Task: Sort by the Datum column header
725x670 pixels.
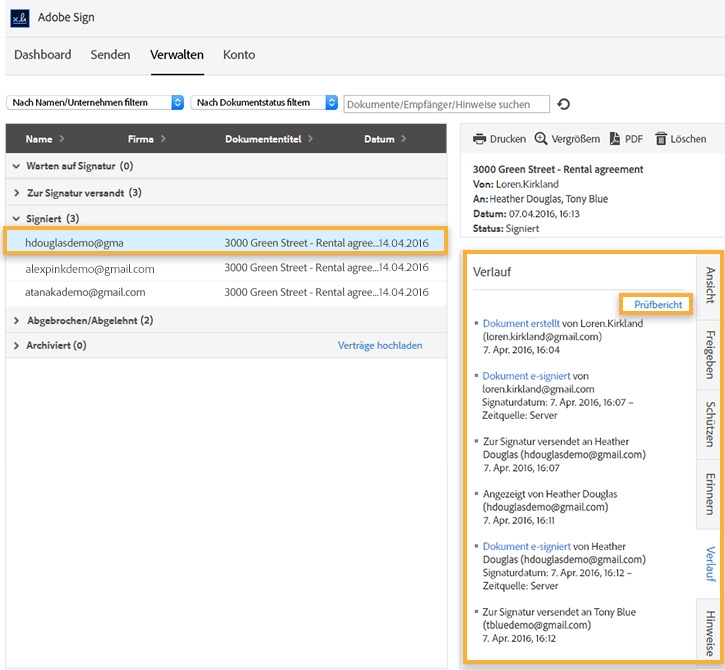Action: coord(380,139)
